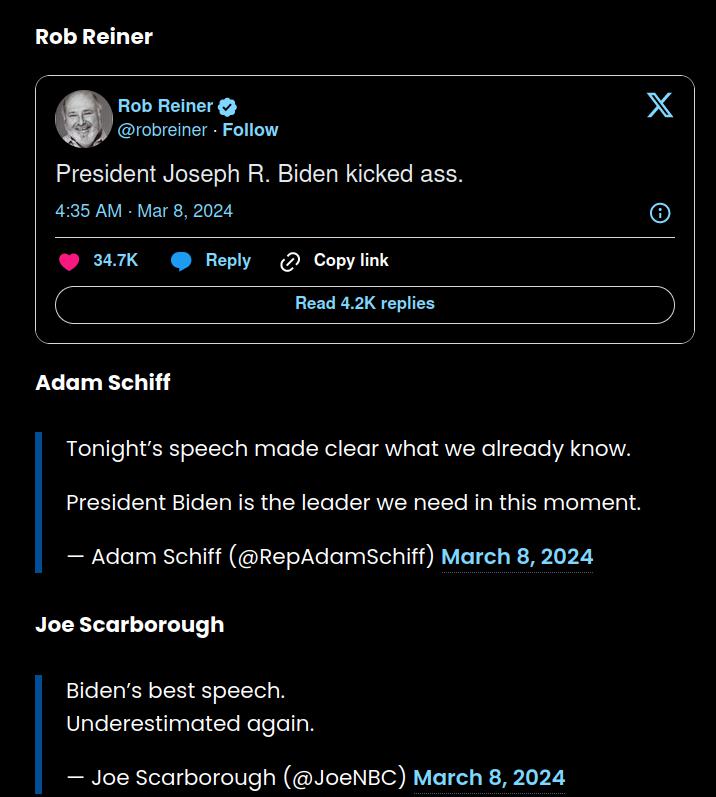Open Read 4.2K replies button

click(365, 304)
